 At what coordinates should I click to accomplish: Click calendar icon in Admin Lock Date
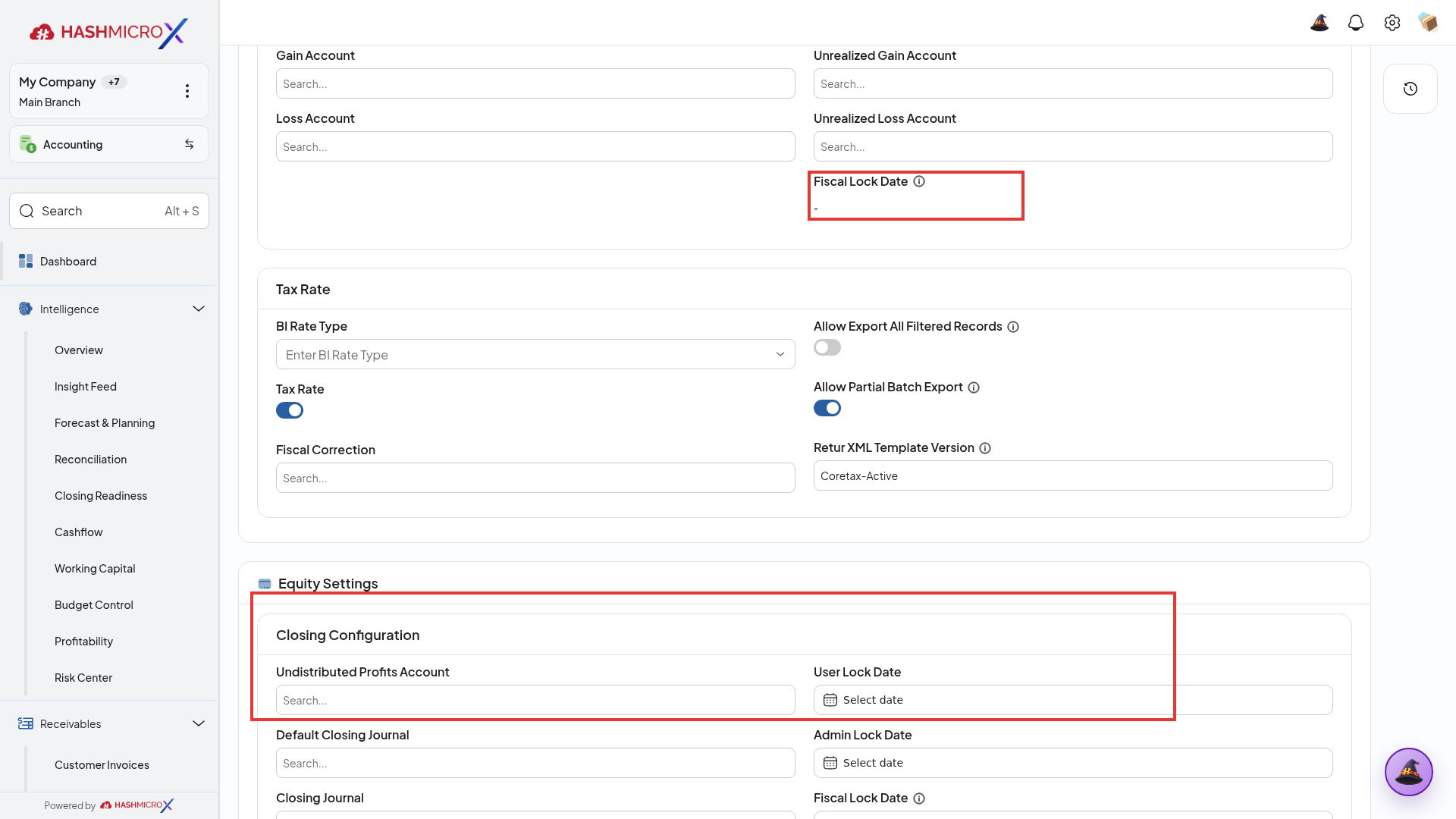tap(830, 763)
